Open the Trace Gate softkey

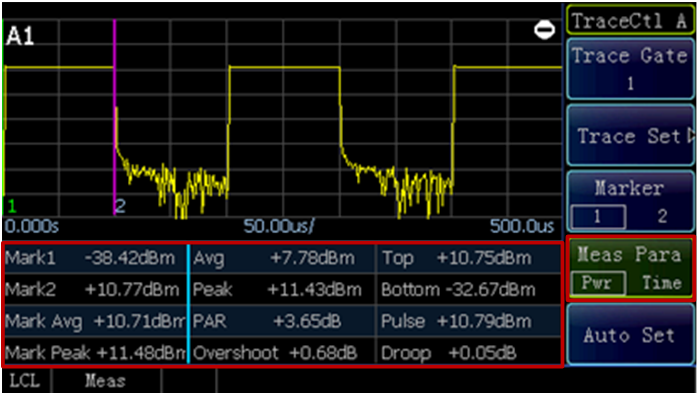pyautogui.click(x=630, y=68)
